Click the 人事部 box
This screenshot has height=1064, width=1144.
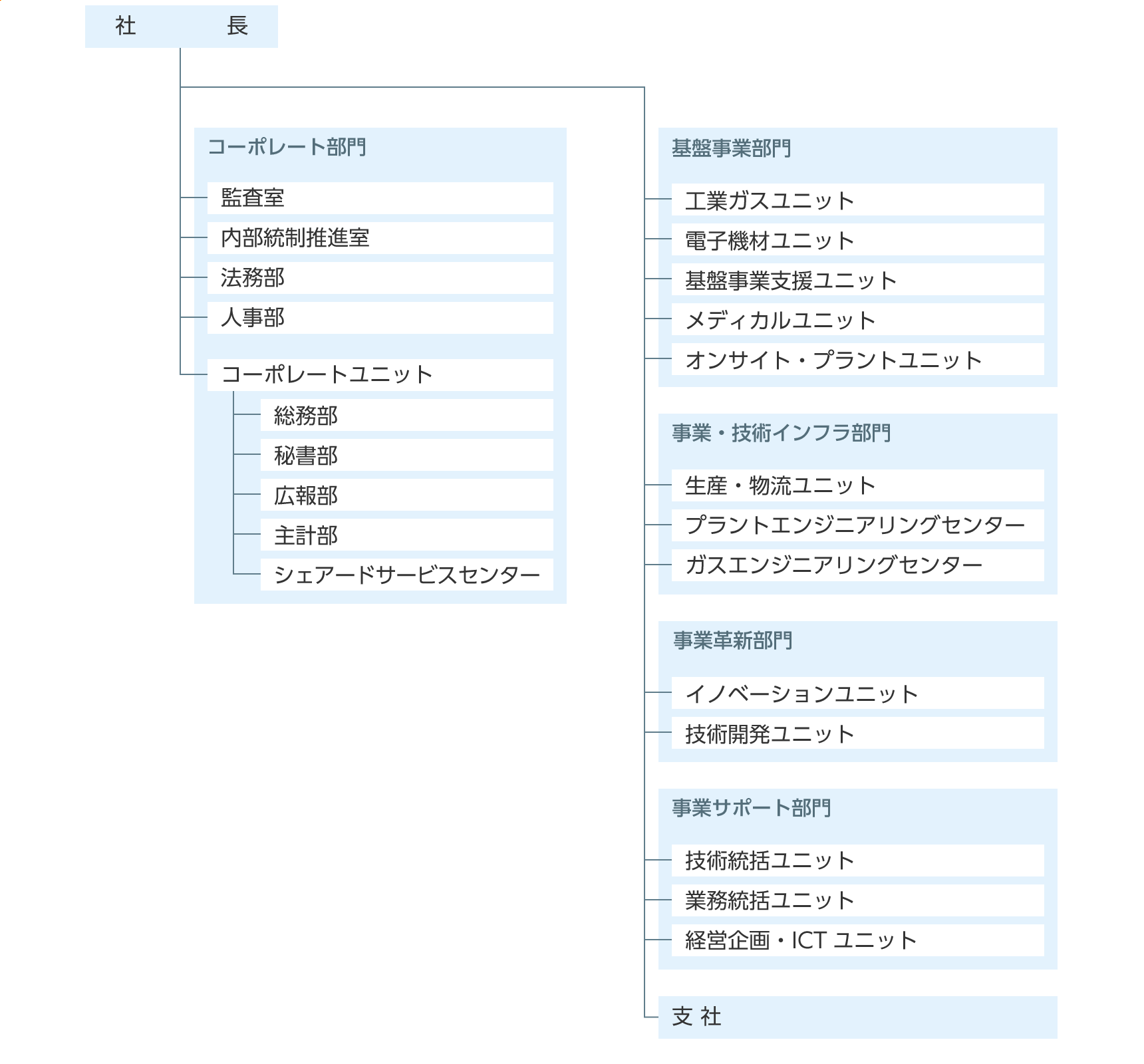click(x=380, y=318)
